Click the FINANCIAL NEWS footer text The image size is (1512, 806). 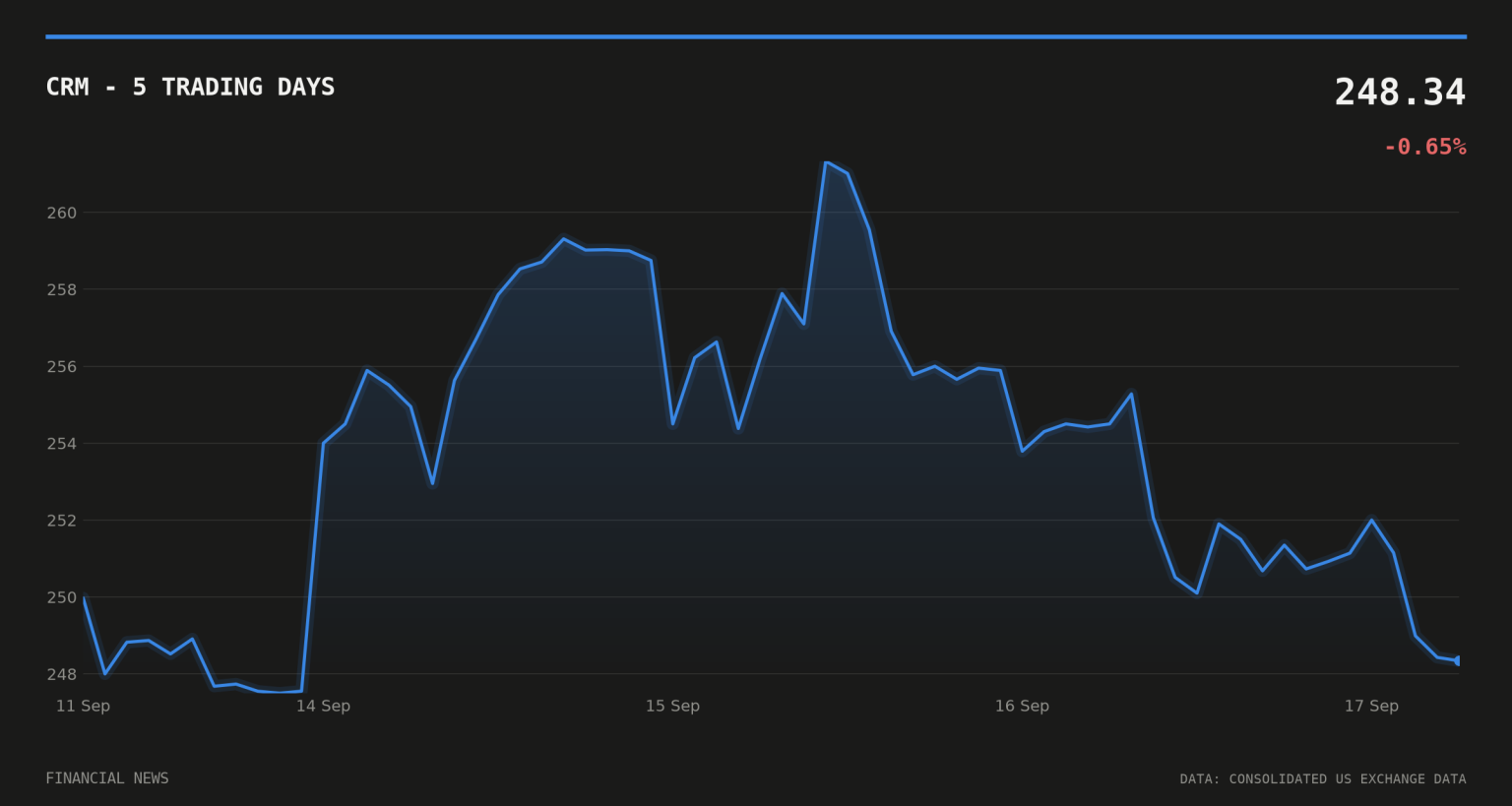107,778
